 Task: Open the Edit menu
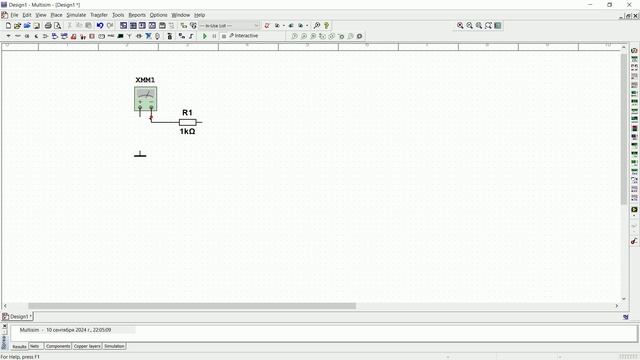(27, 15)
